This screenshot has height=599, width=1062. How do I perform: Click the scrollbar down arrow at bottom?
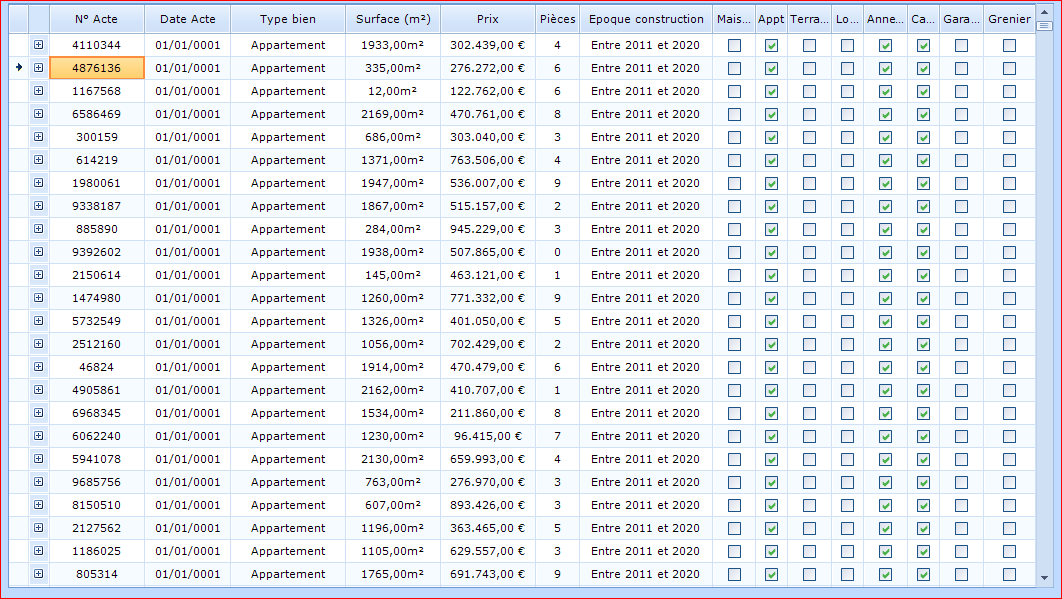tap(1044, 578)
